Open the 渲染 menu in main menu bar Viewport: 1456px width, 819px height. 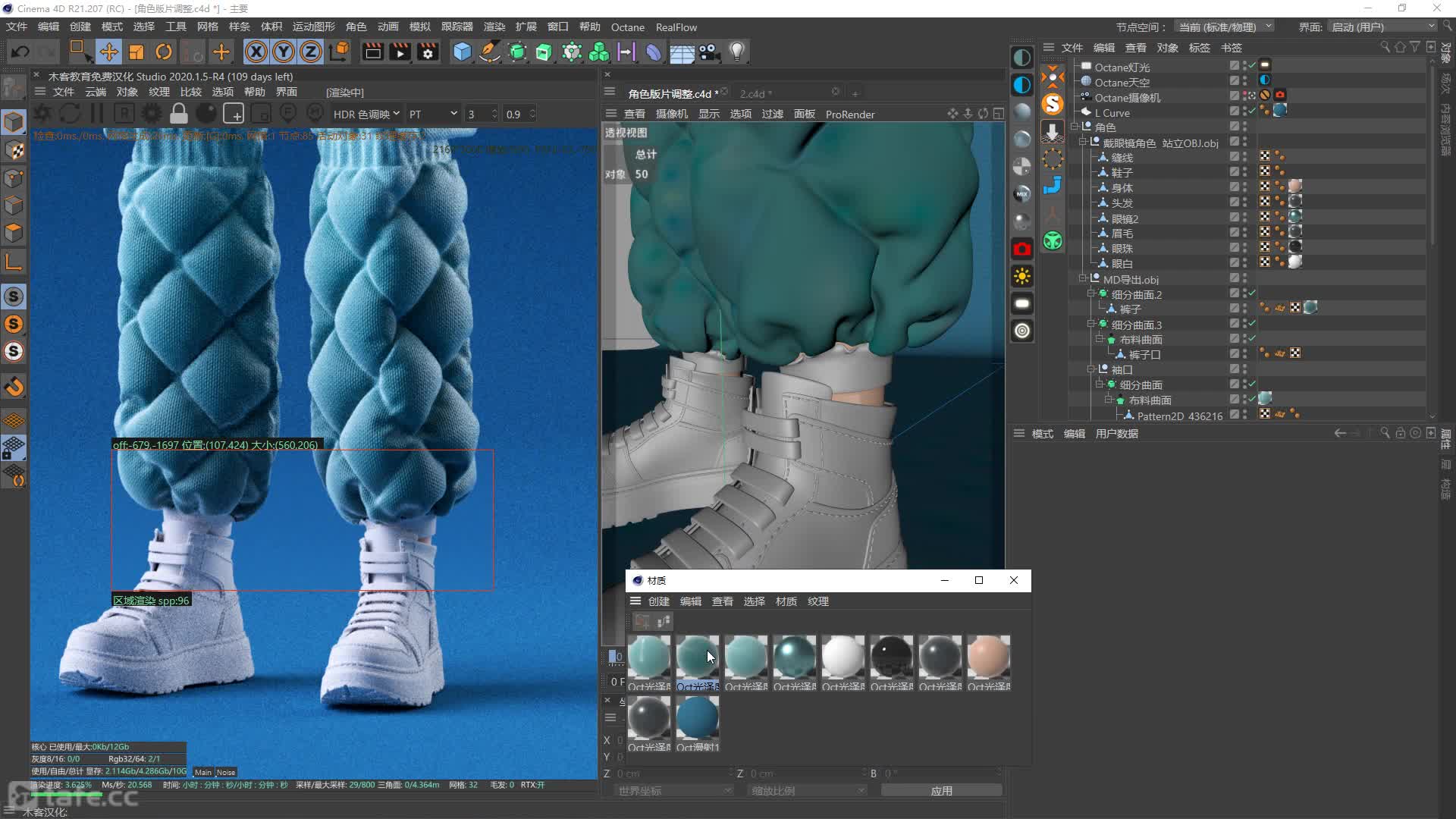click(494, 27)
